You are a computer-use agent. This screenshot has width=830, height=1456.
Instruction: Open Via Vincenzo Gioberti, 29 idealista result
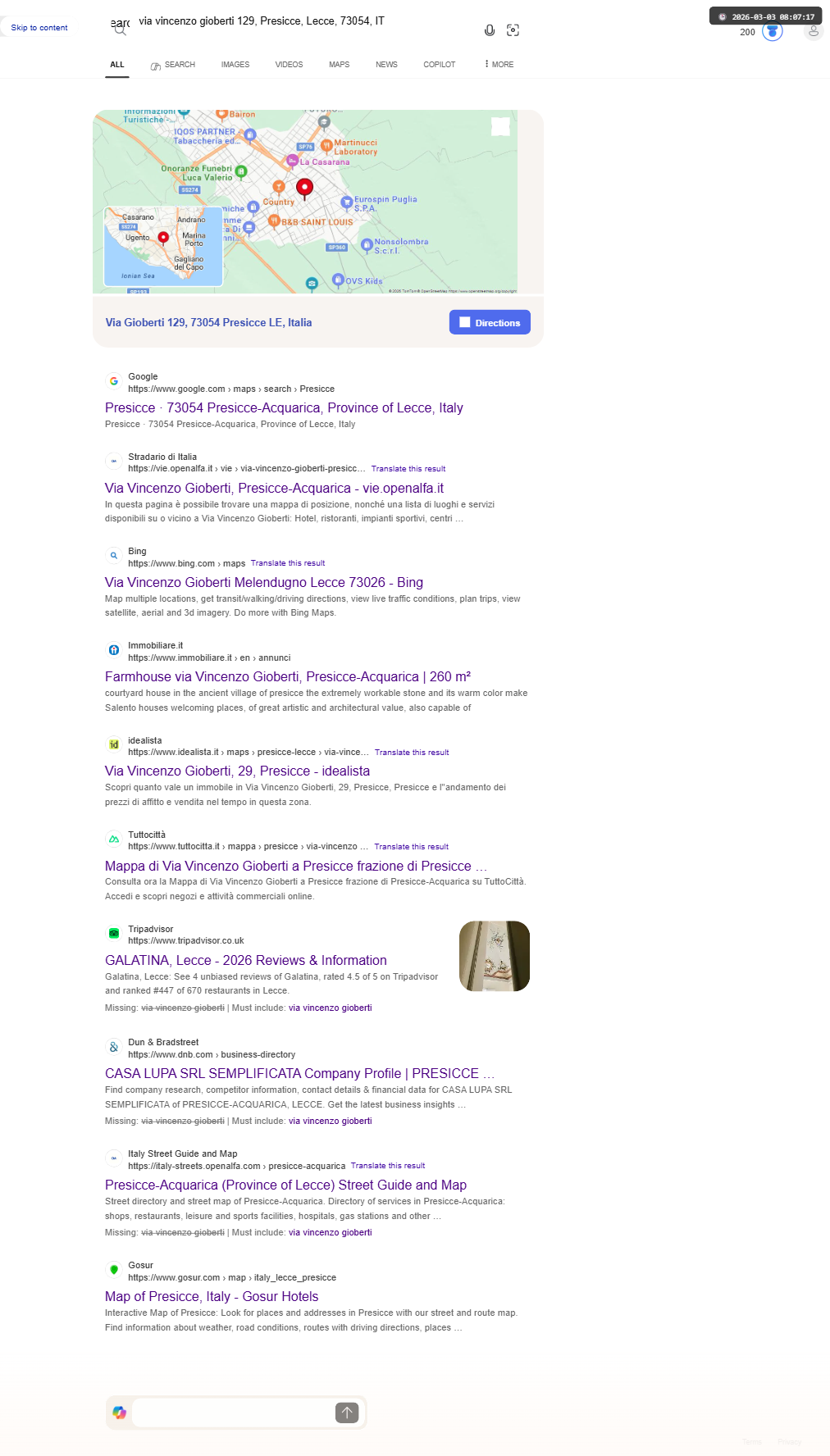tap(237, 771)
